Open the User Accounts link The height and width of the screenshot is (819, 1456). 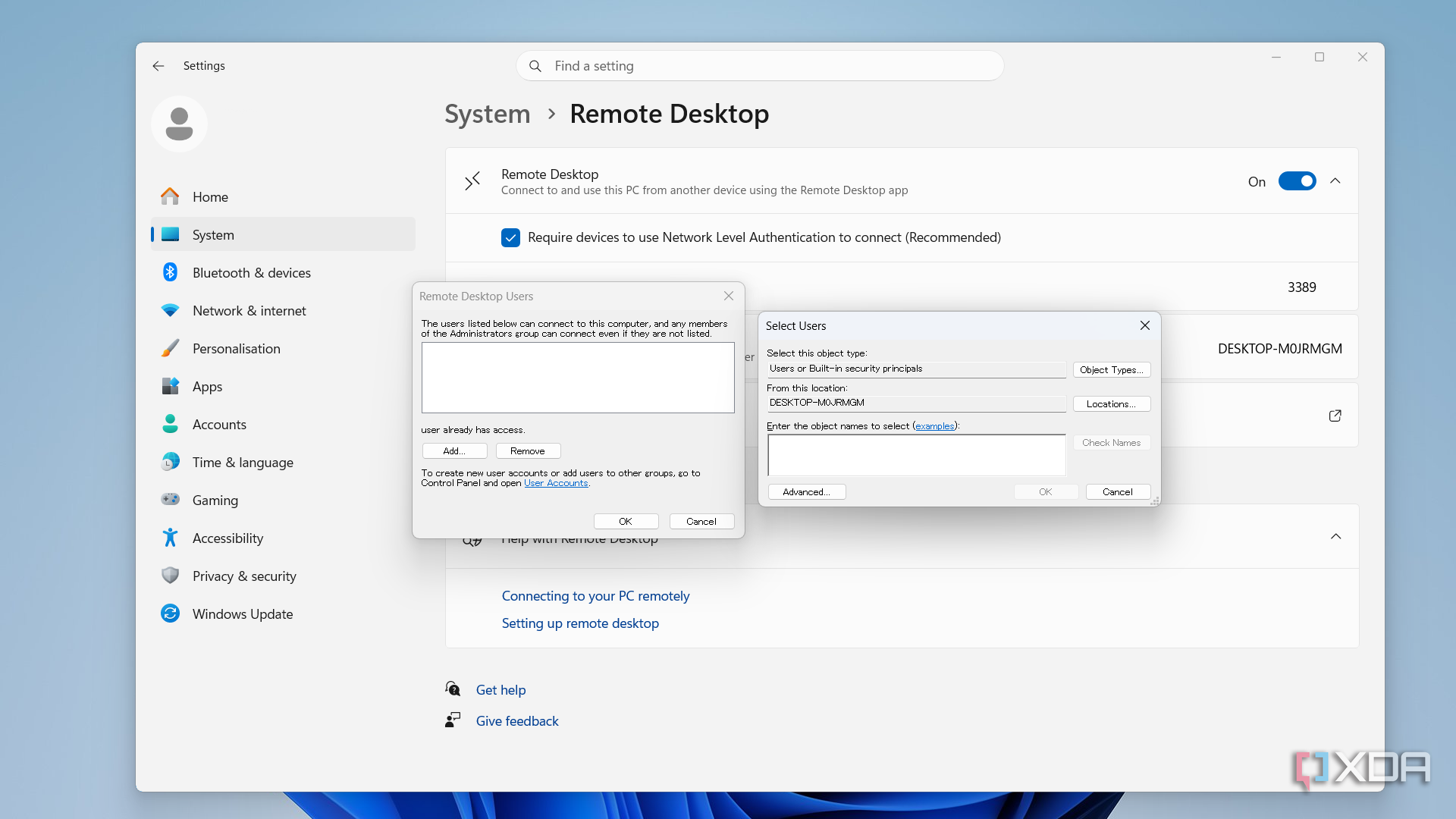(x=556, y=483)
